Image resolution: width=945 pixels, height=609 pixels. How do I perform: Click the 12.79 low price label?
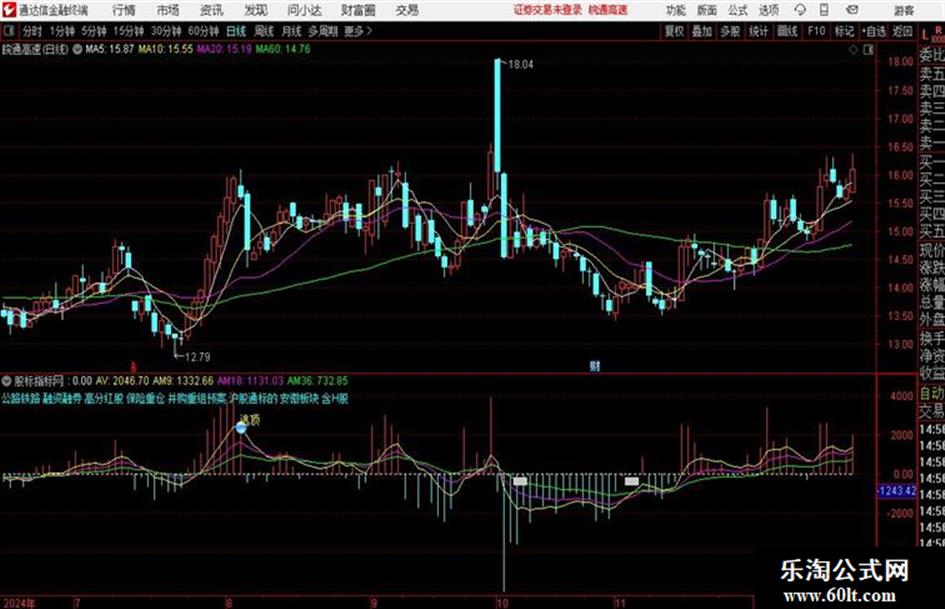pos(198,357)
